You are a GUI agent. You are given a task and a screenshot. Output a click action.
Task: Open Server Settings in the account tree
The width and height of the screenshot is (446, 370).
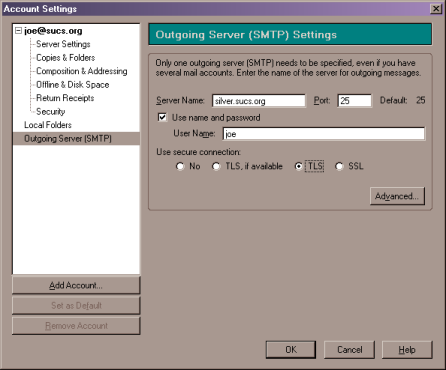pos(63,44)
